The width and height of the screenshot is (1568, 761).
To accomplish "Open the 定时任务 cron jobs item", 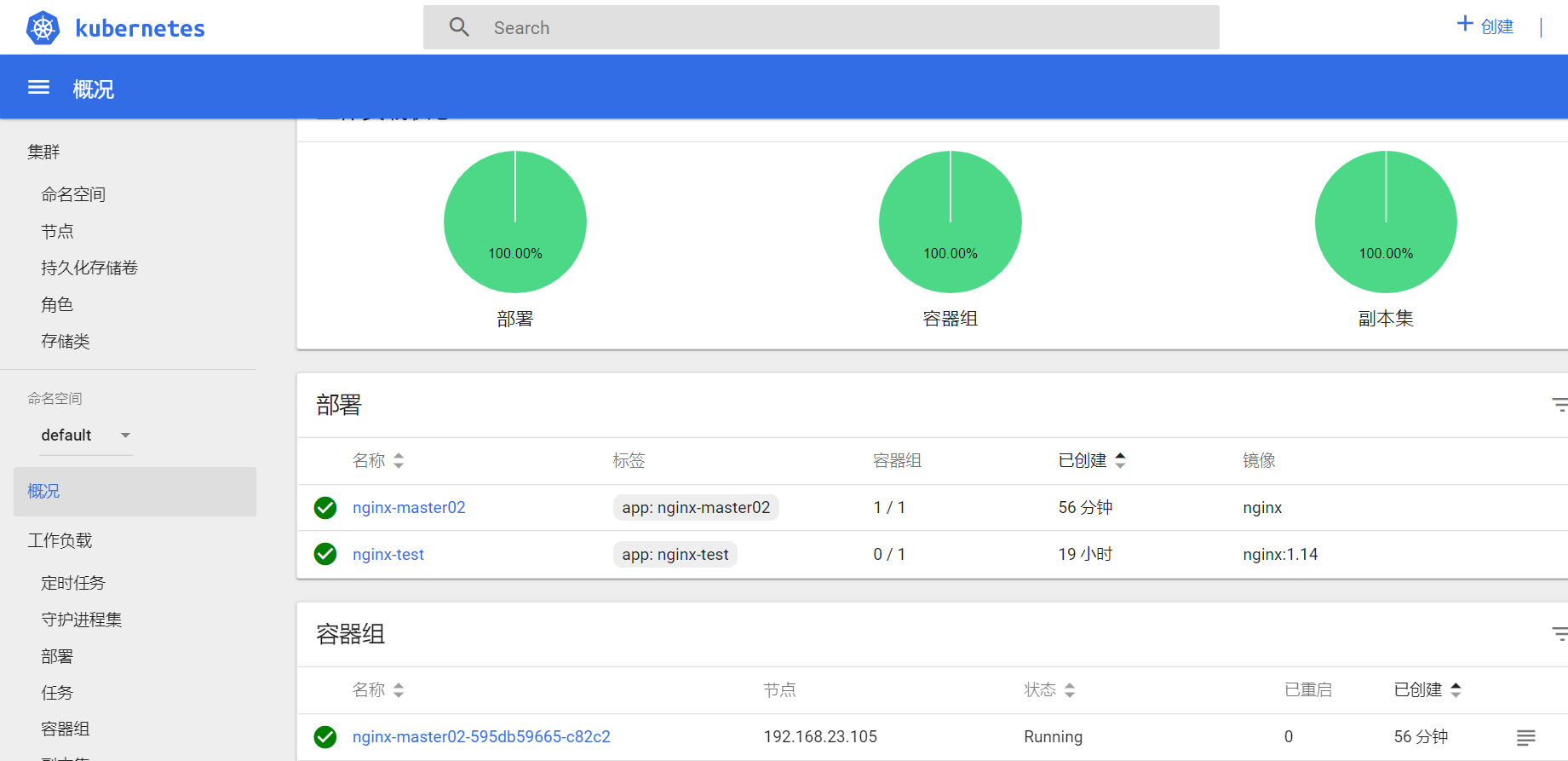I will 73,583.
